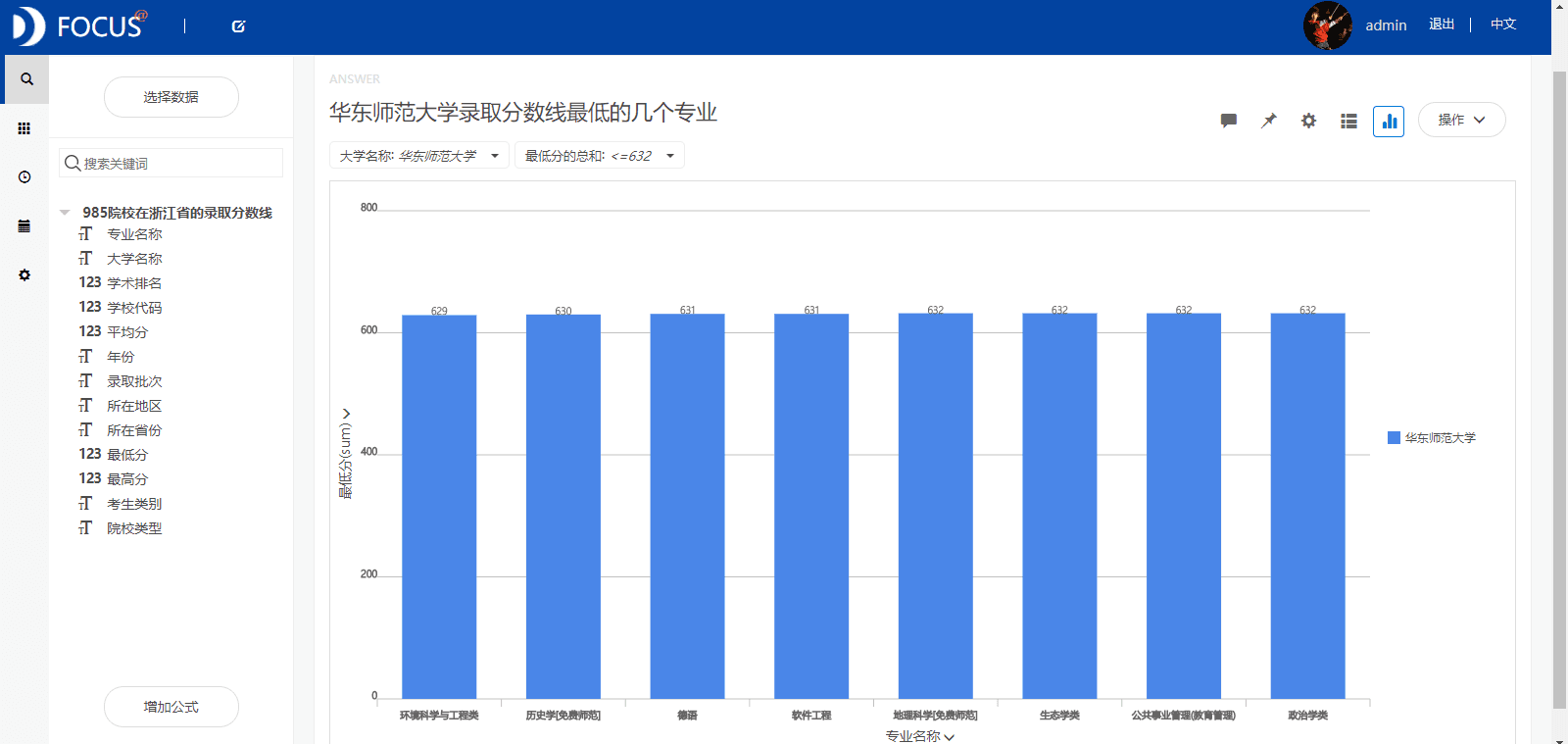Select the 考生类别 column
The width and height of the screenshot is (1568, 744).
click(134, 504)
